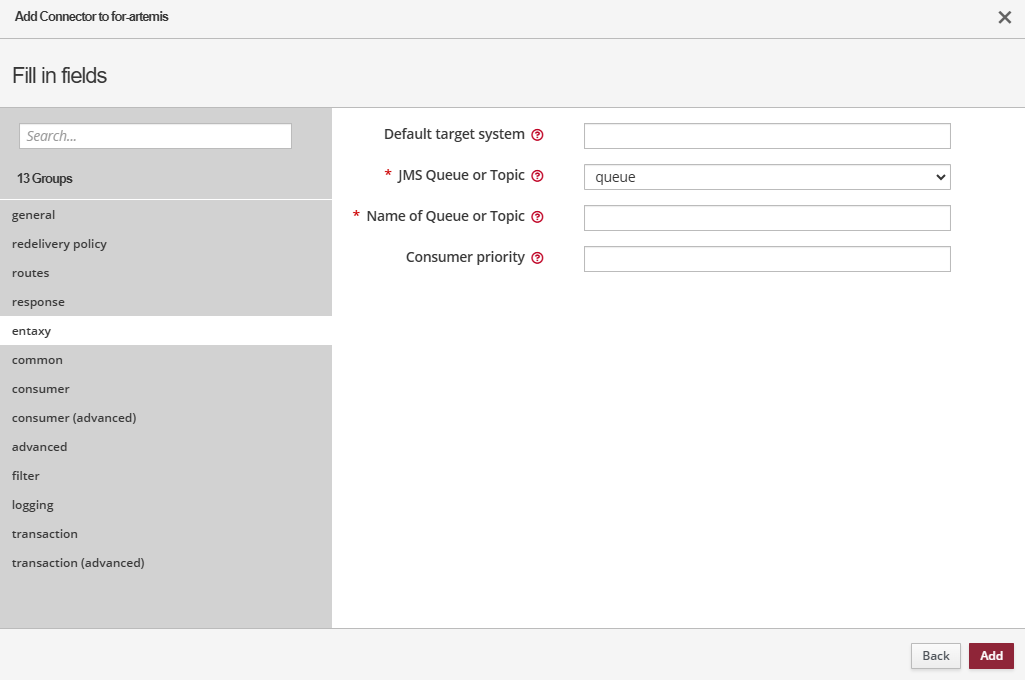Click help icon beside JMS Queue or Topic
The width and height of the screenshot is (1025, 680).
(x=537, y=176)
